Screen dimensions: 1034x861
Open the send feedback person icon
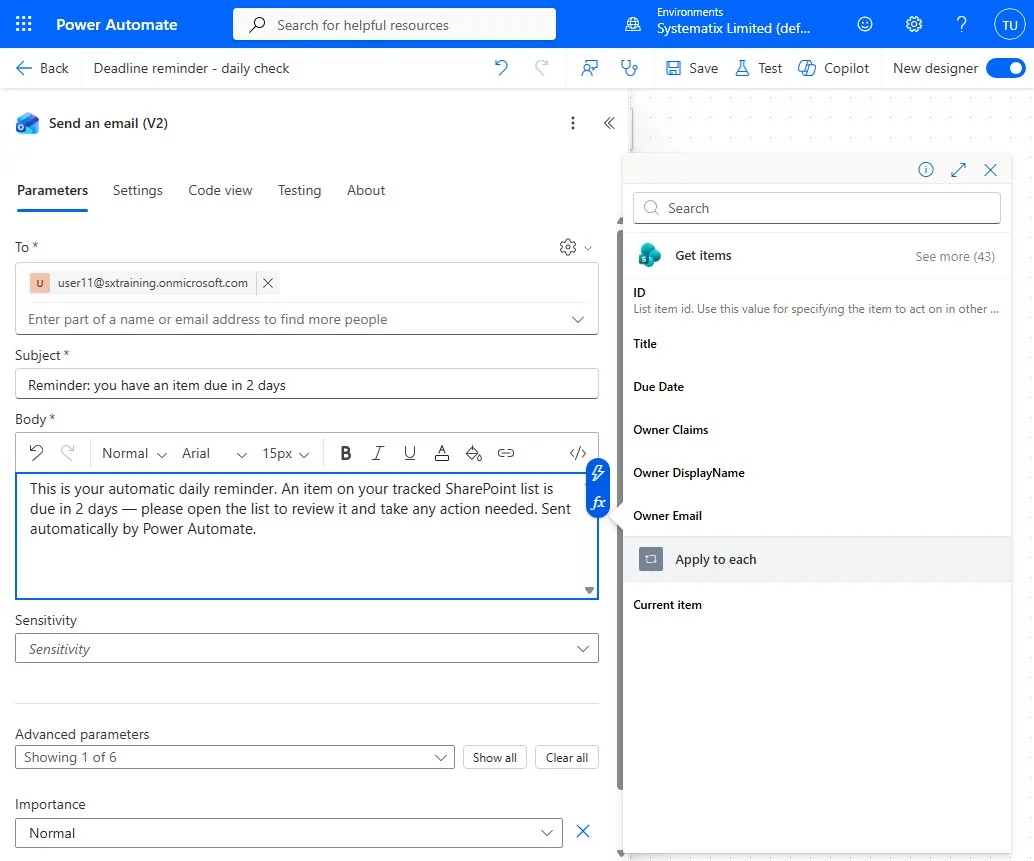(590, 68)
